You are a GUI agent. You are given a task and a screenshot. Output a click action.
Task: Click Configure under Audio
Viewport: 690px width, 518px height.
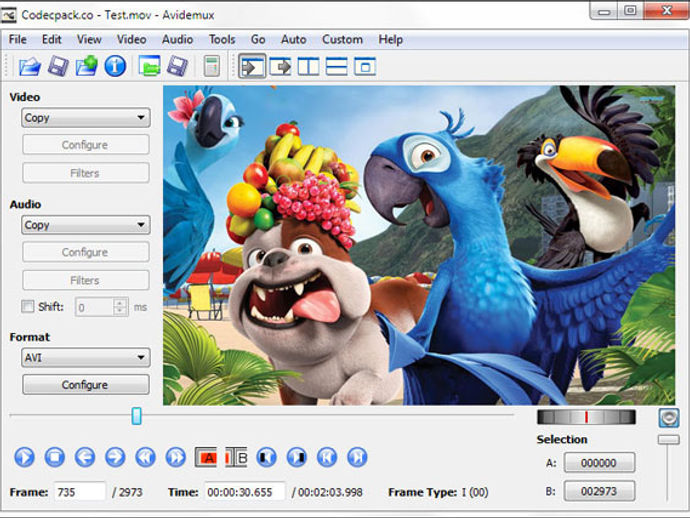(x=86, y=252)
